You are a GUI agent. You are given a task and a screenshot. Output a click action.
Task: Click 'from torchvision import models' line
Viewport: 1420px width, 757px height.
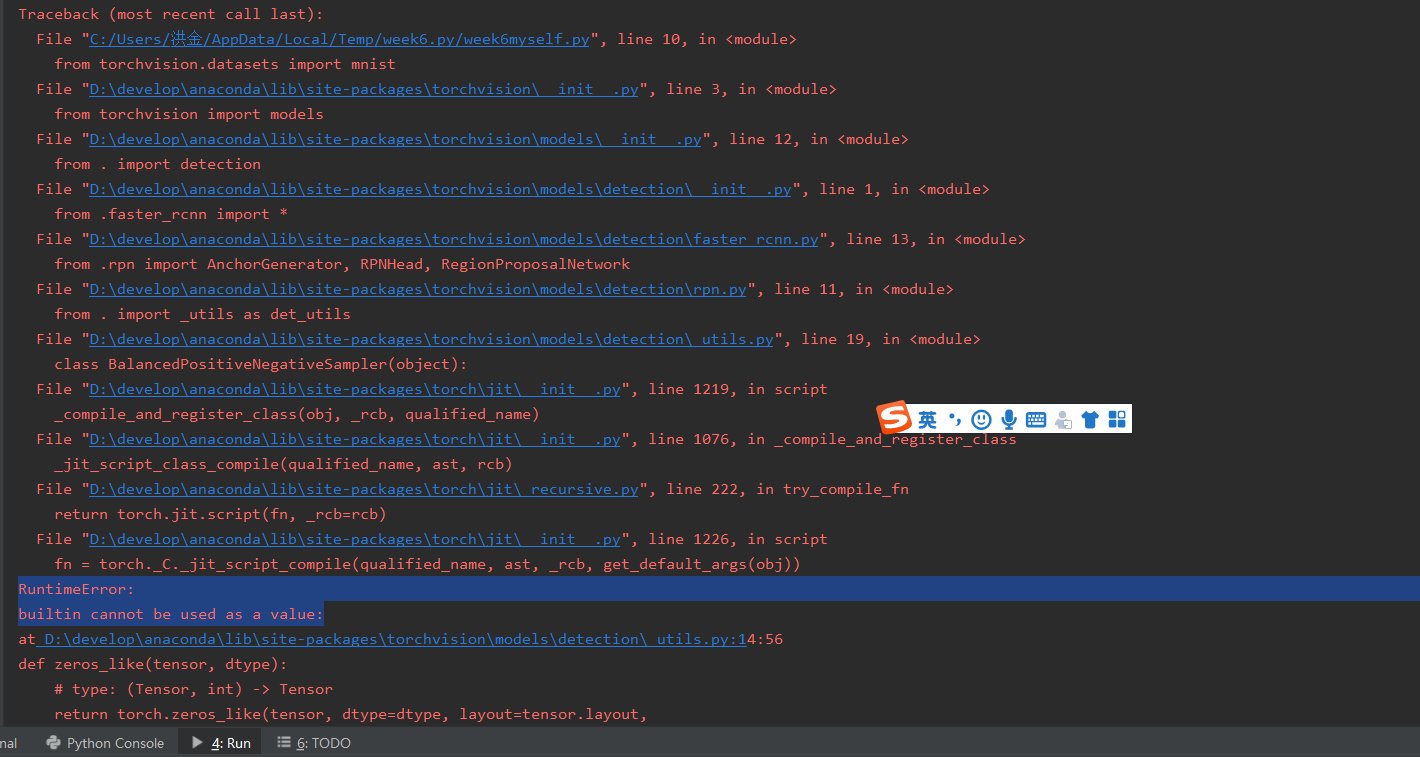[189, 114]
